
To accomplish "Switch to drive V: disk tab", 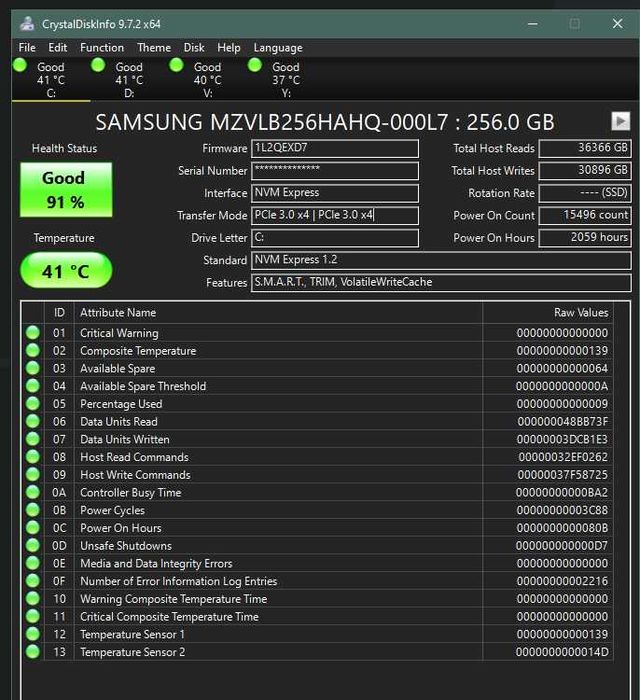I will point(208,79).
